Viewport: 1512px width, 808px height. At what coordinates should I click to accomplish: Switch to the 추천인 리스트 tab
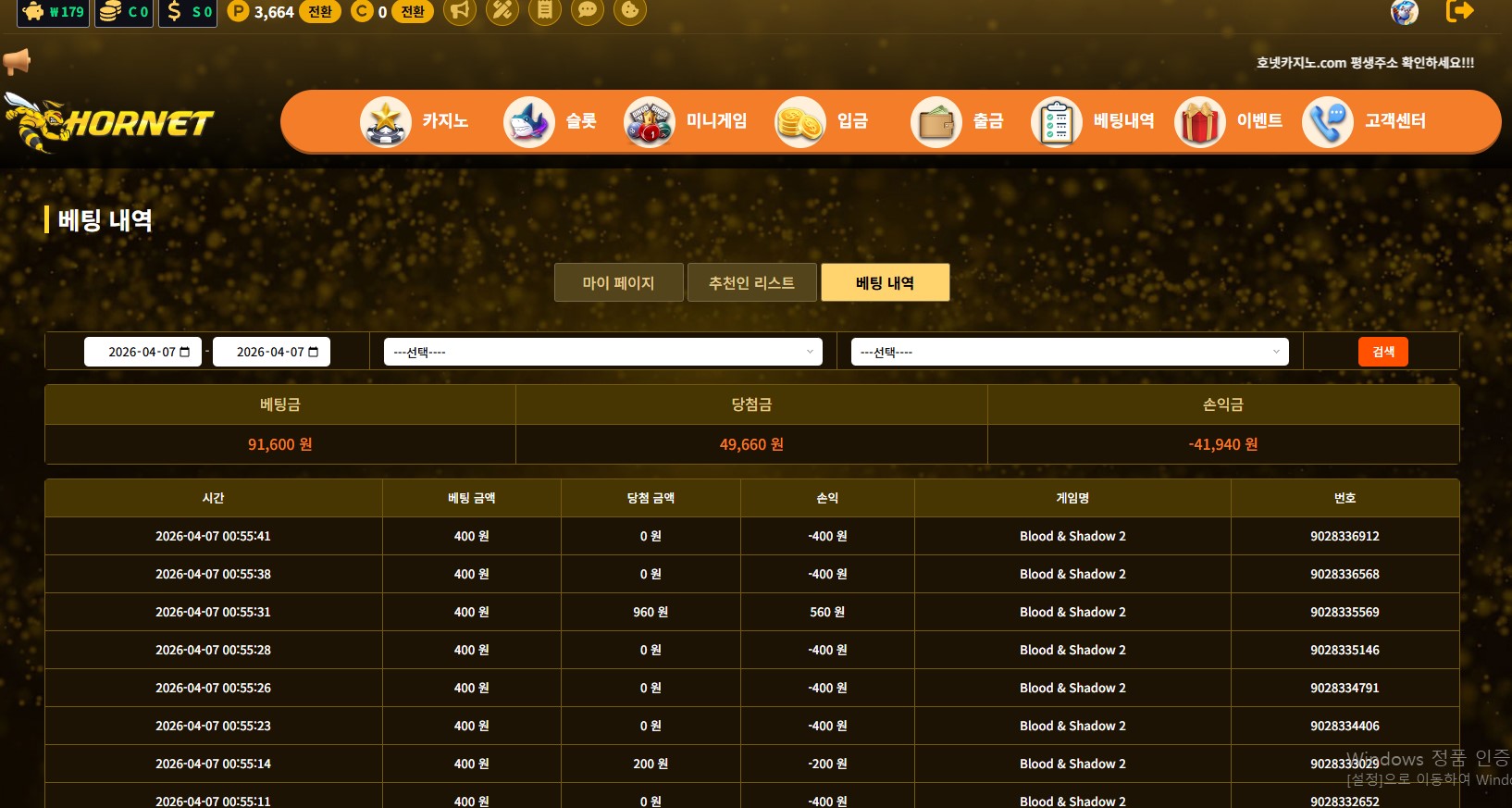[751, 283]
